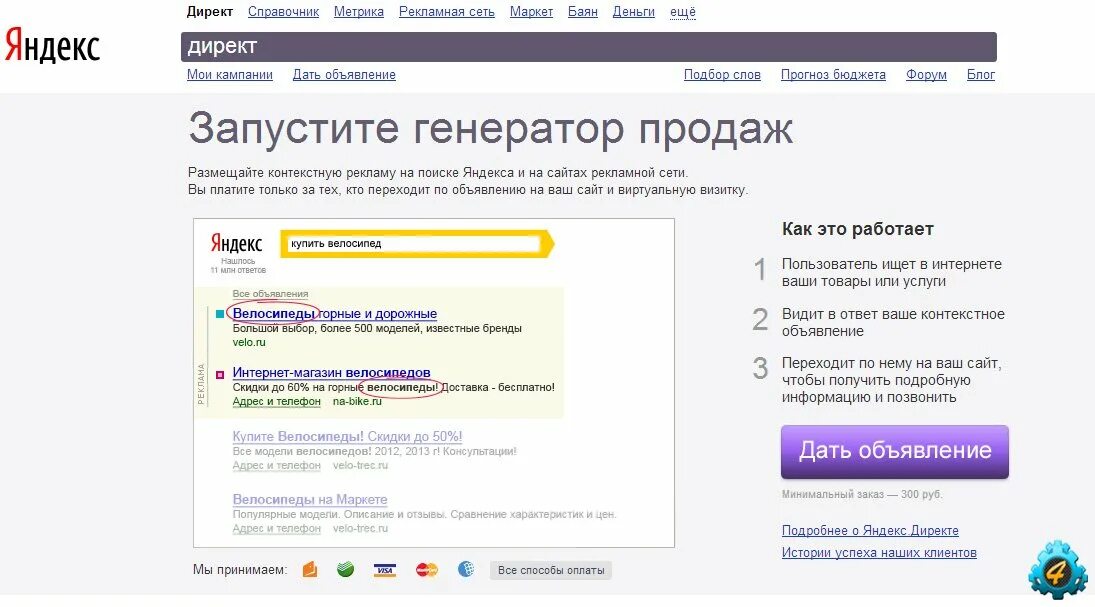The image size is (1095, 607).
Task: Open Подробнее о Яндекс.Директе link
Action: tap(870, 531)
